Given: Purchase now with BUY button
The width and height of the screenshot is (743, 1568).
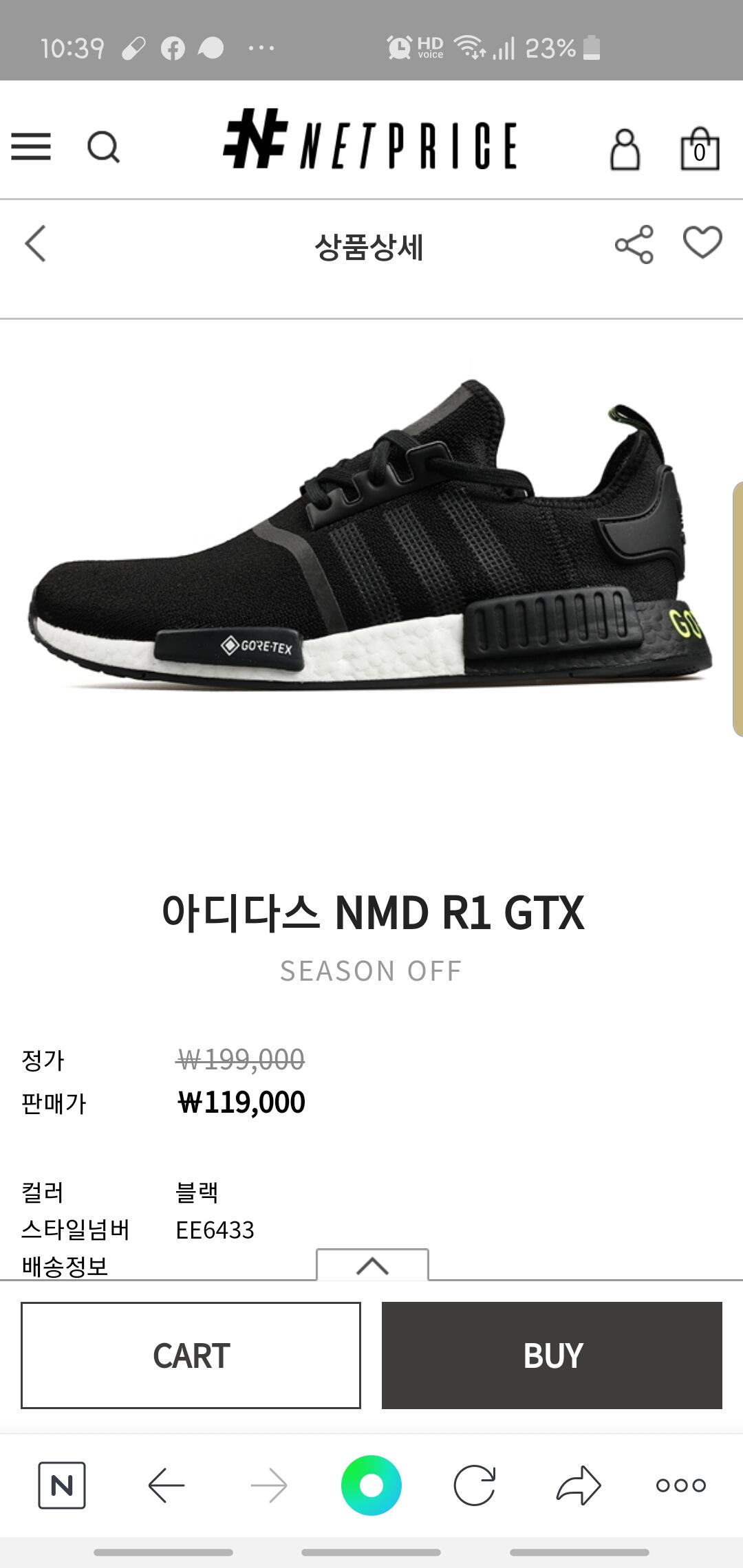Looking at the screenshot, I should coord(552,1355).
